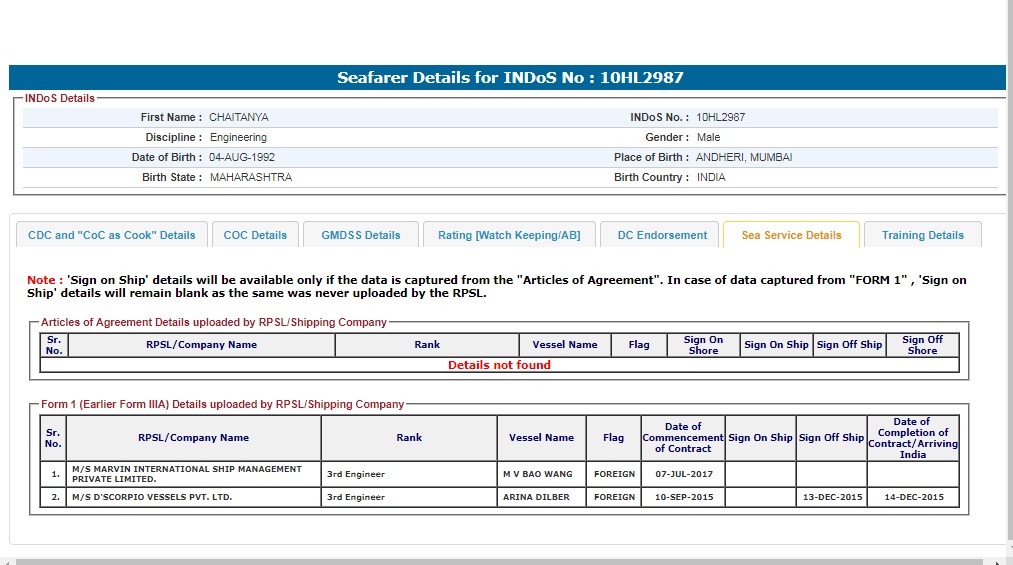Click the Sea Service Details tab
This screenshot has height=565, width=1013.
pyautogui.click(x=791, y=235)
